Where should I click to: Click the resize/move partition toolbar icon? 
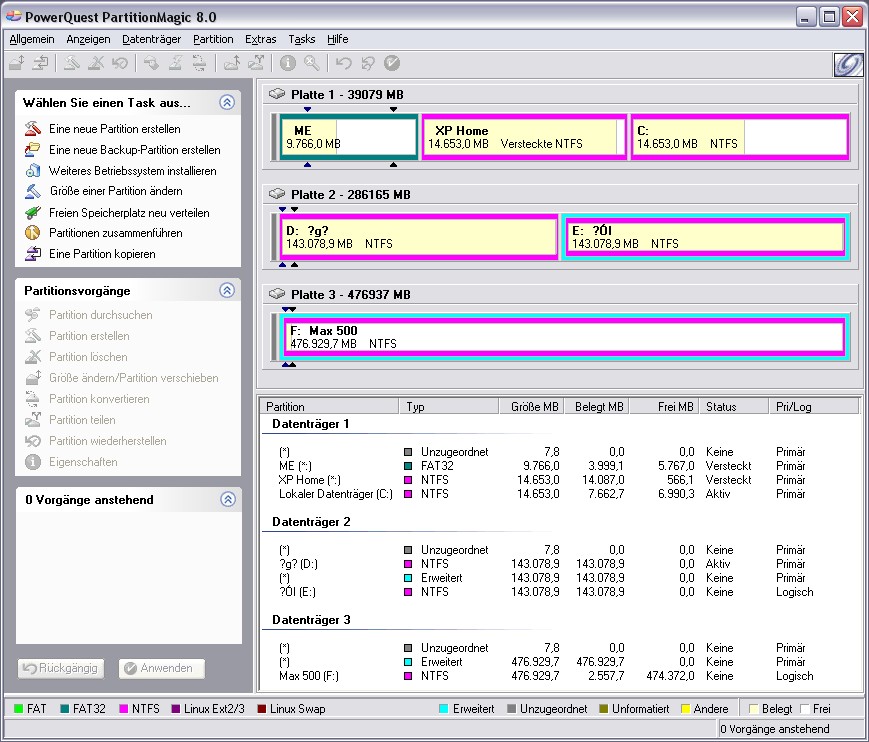pyautogui.click(x=17, y=63)
